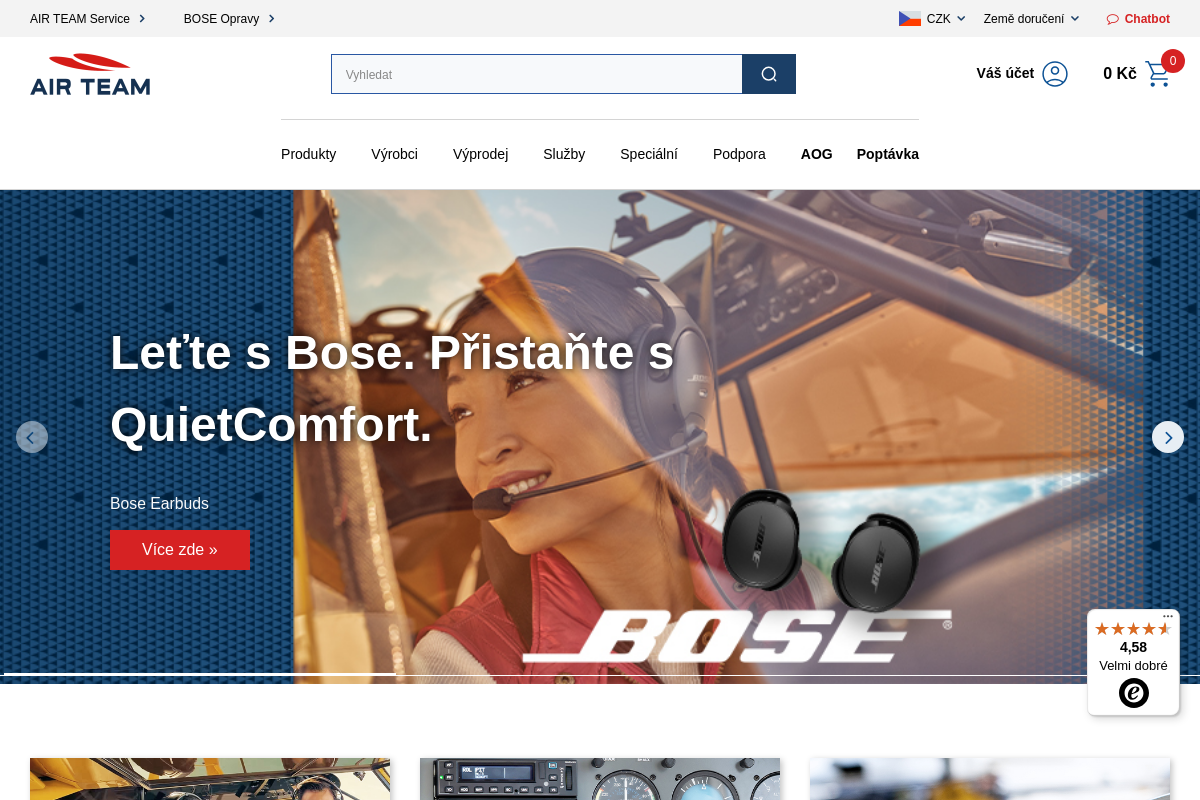Viewport: 1200px width, 800px height.
Task: Open the CZK currency dropdown
Action: 945,18
